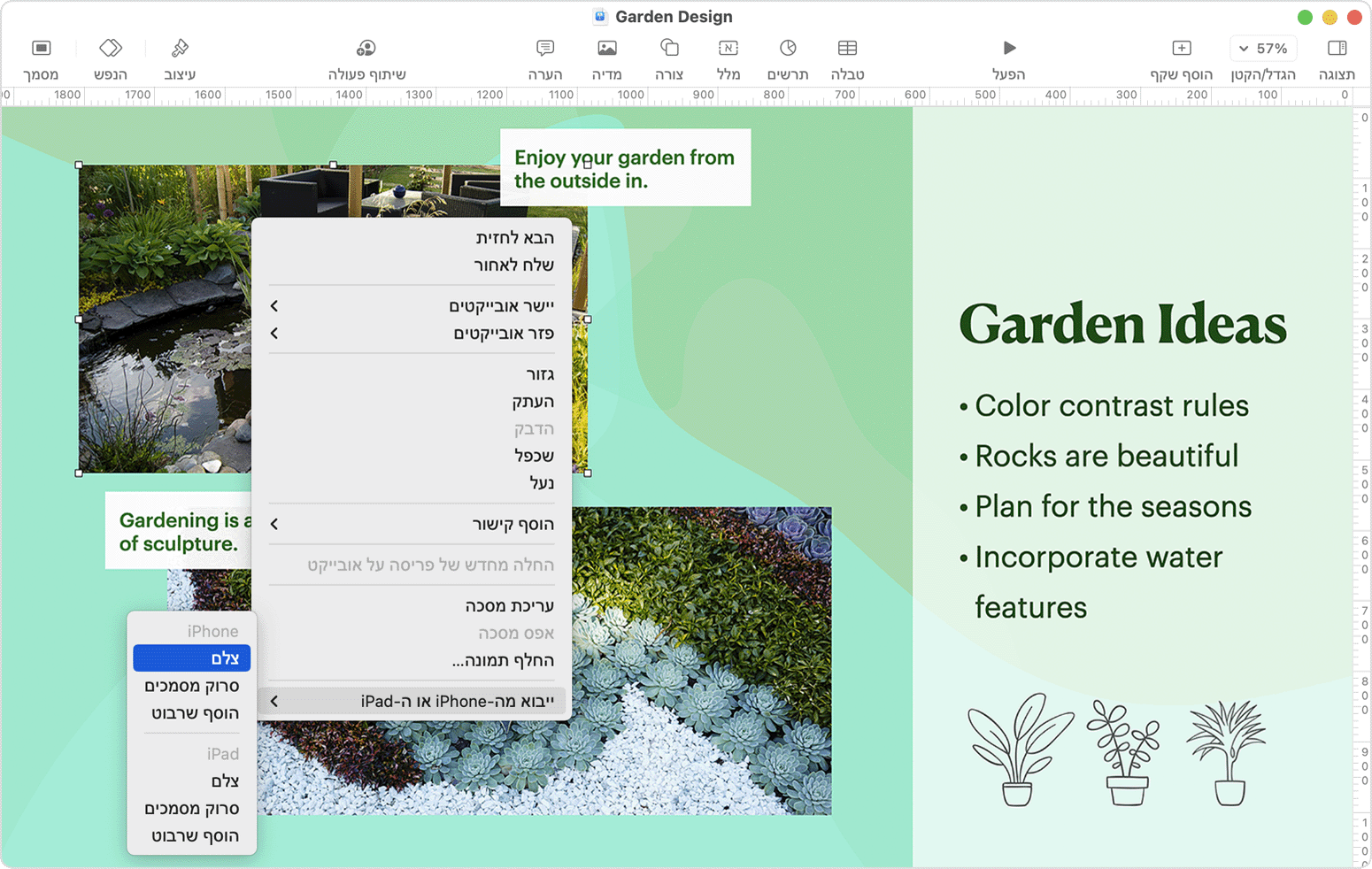Select סרוק מסמכים under iPhone heading
The width and height of the screenshot is (1372, 869).
click(x=192, y=686)
